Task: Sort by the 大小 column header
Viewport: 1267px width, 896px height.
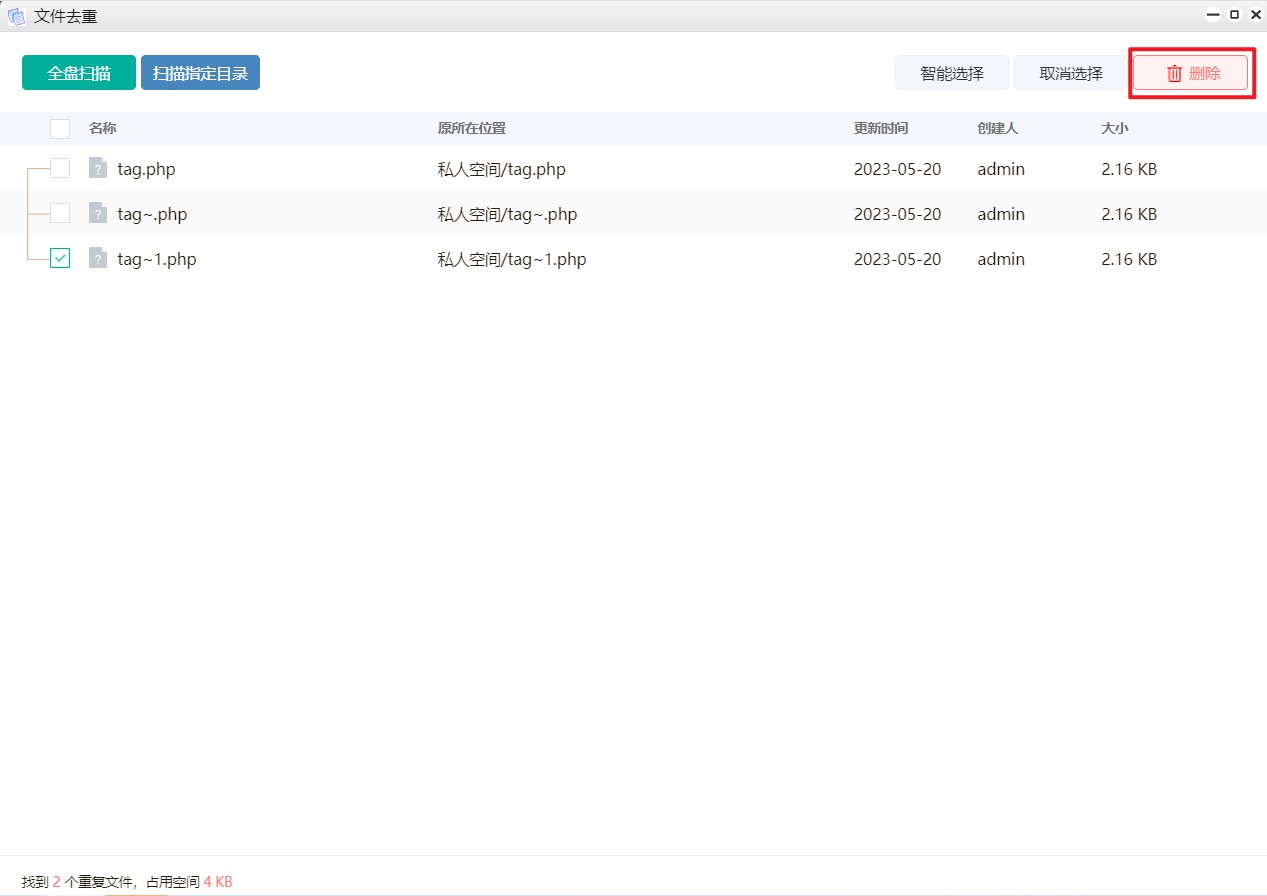Action: click(x=1114, y=129)
